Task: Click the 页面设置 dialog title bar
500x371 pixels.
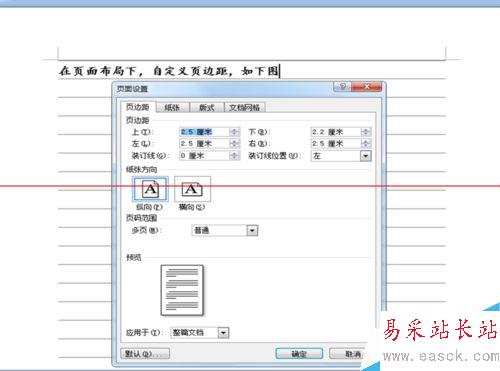Action: pos(223,89)
